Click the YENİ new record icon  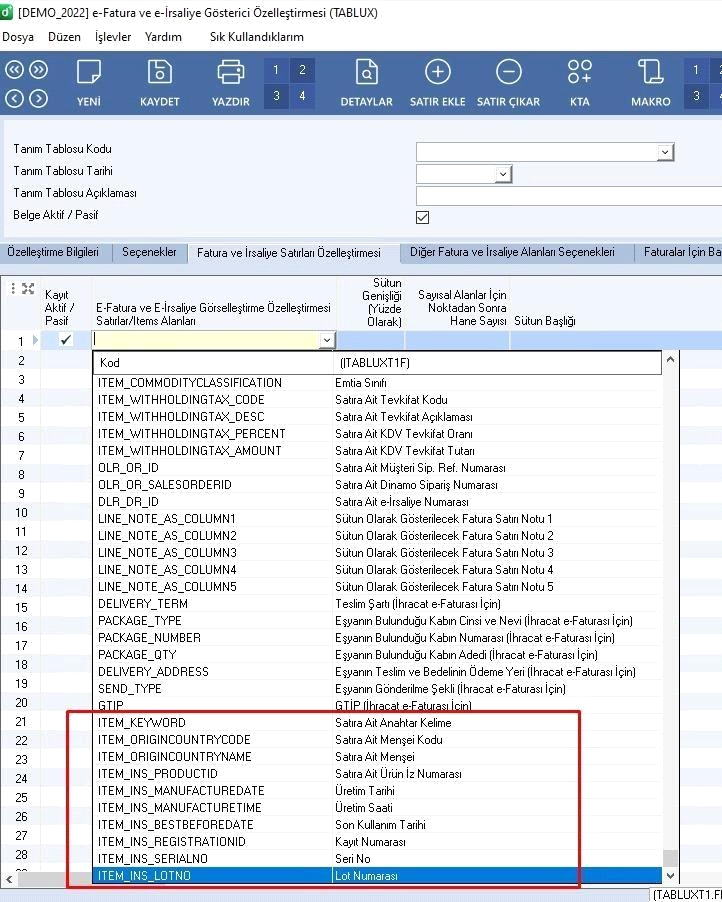88,82
